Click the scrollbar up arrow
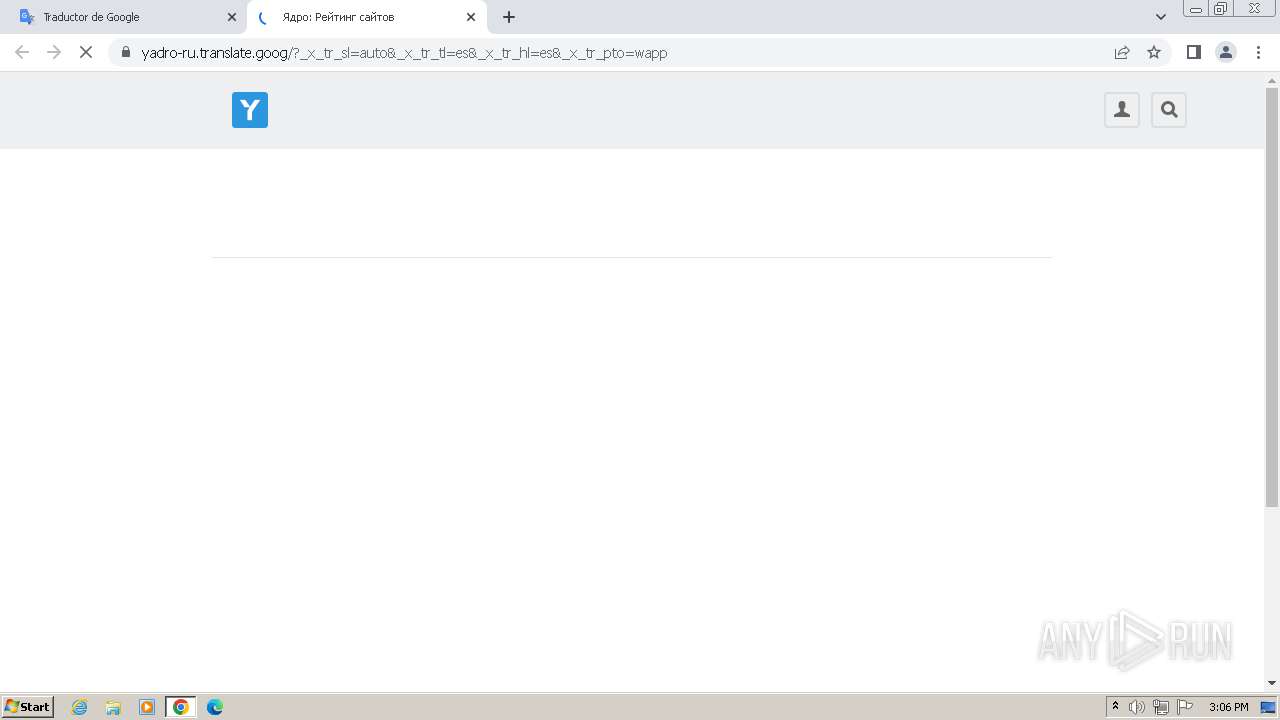This screenshot has height=720, width=1280. (1272, 79)
